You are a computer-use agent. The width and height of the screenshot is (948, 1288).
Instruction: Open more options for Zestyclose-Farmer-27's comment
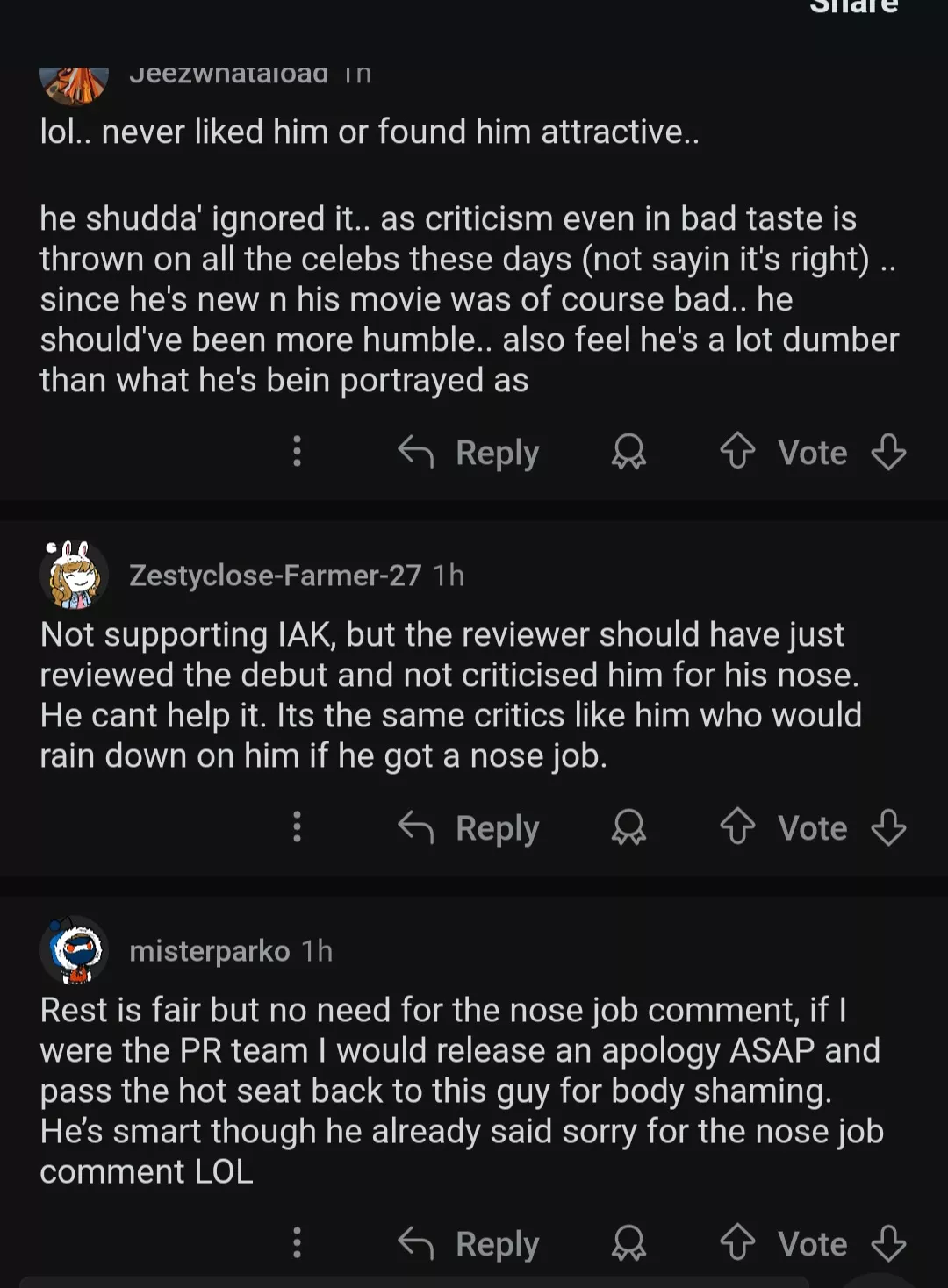[x=297, y=826]
